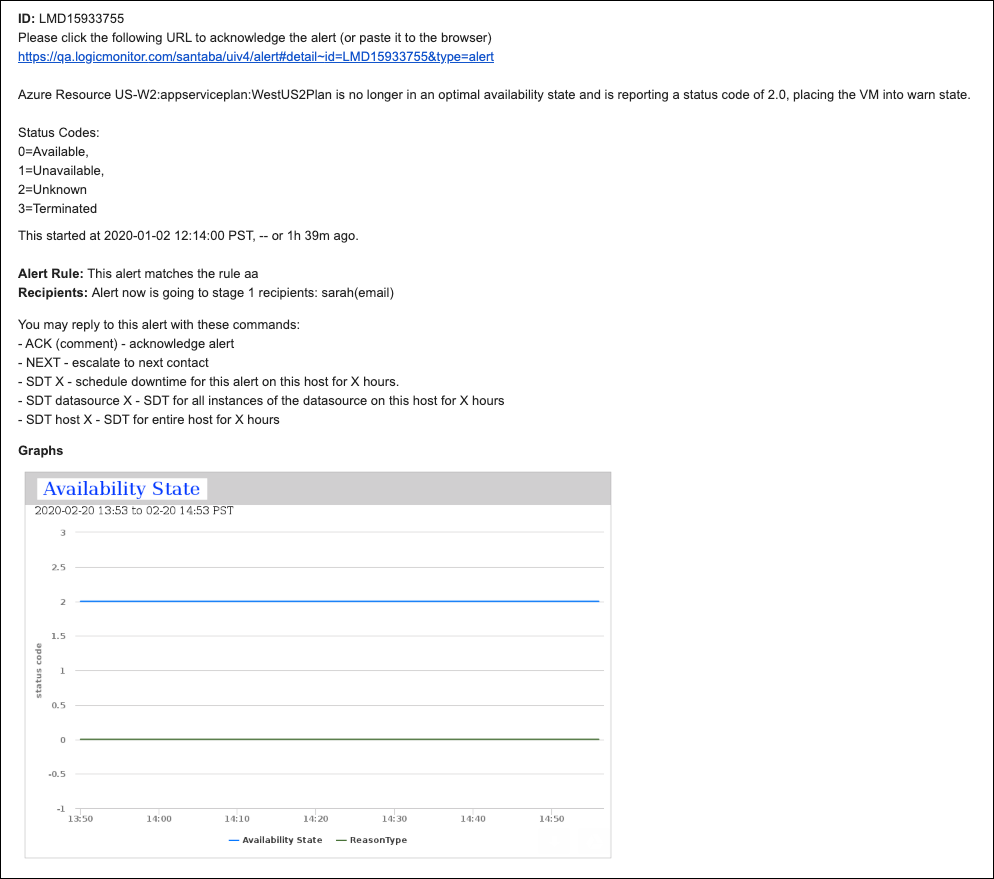This screenshot has width=994, height=879.
Task: Click the Alert Rule label
Action: point(51,274)
